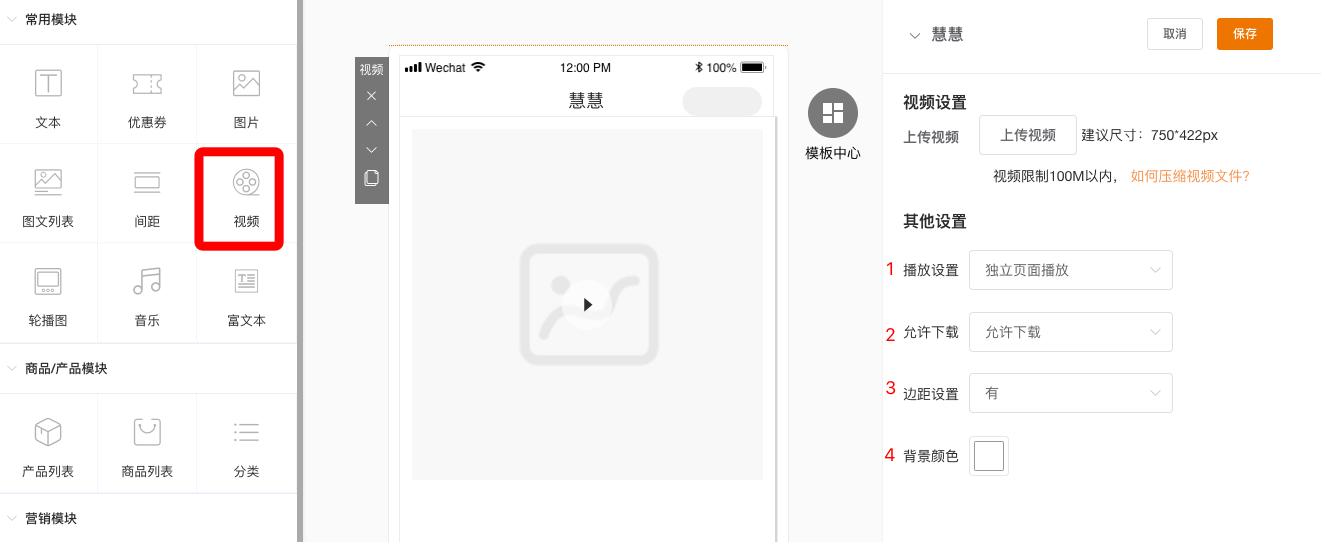Delete the video block with X icon

(x=371, y=96)
